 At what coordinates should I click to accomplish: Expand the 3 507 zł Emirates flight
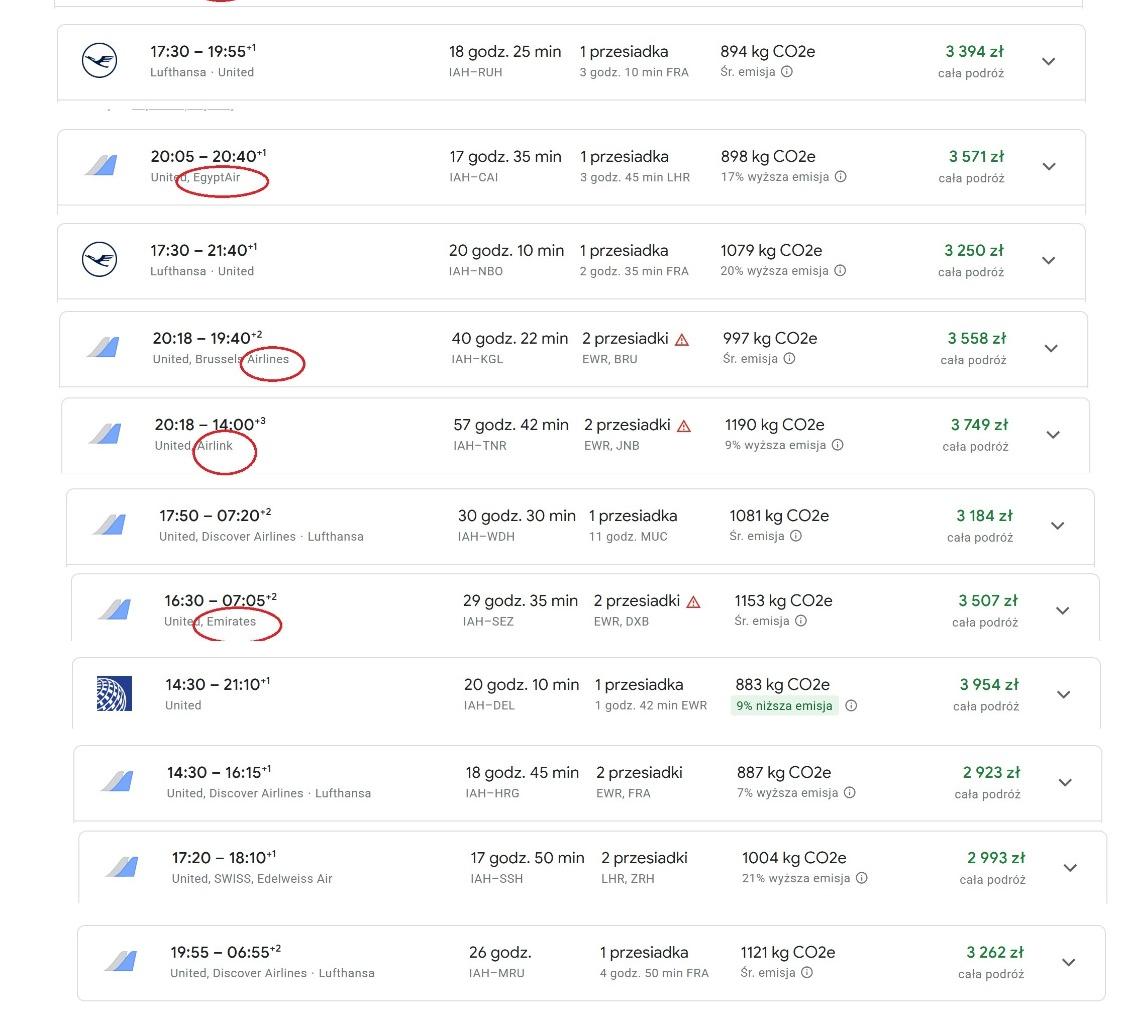pos(1063,611)
